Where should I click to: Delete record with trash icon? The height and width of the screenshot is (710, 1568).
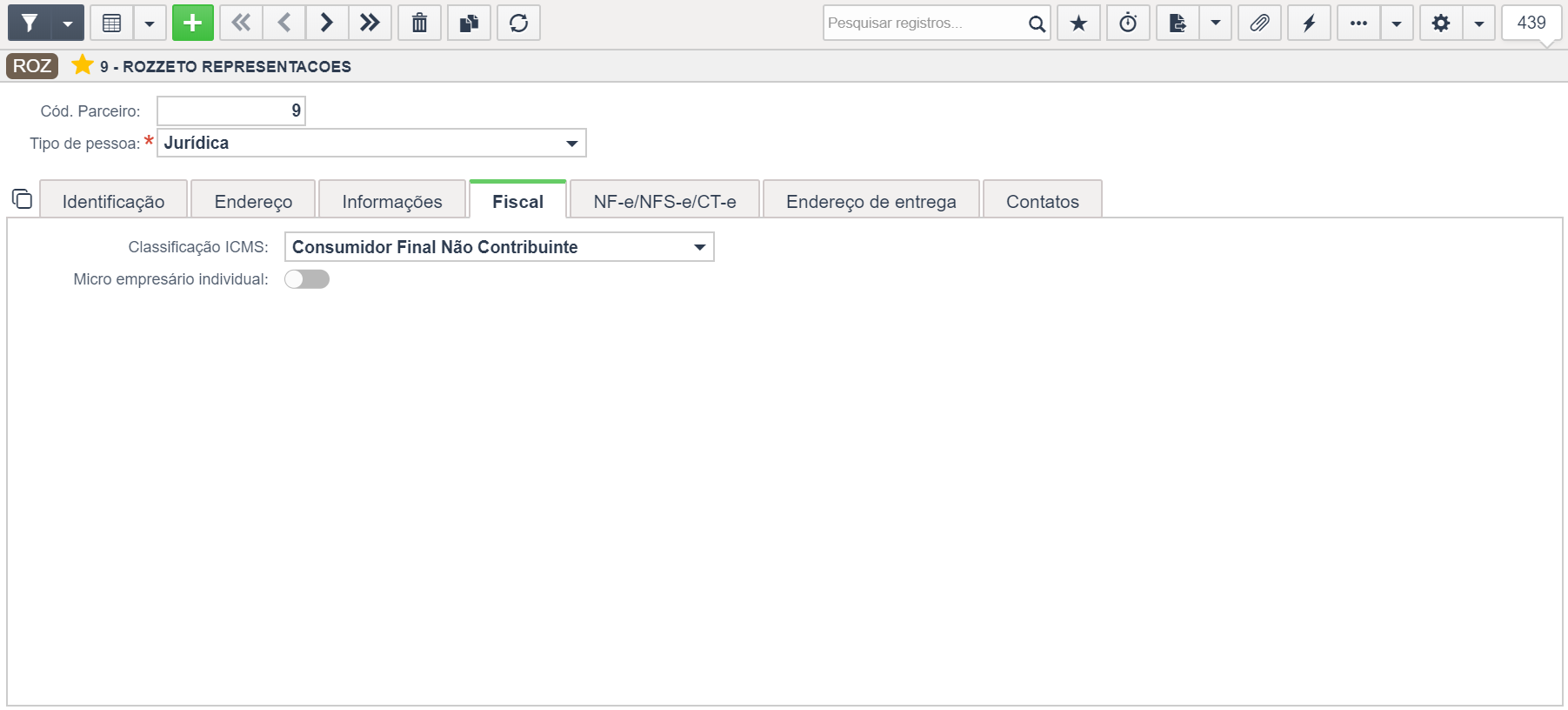(x=420, y=23)
